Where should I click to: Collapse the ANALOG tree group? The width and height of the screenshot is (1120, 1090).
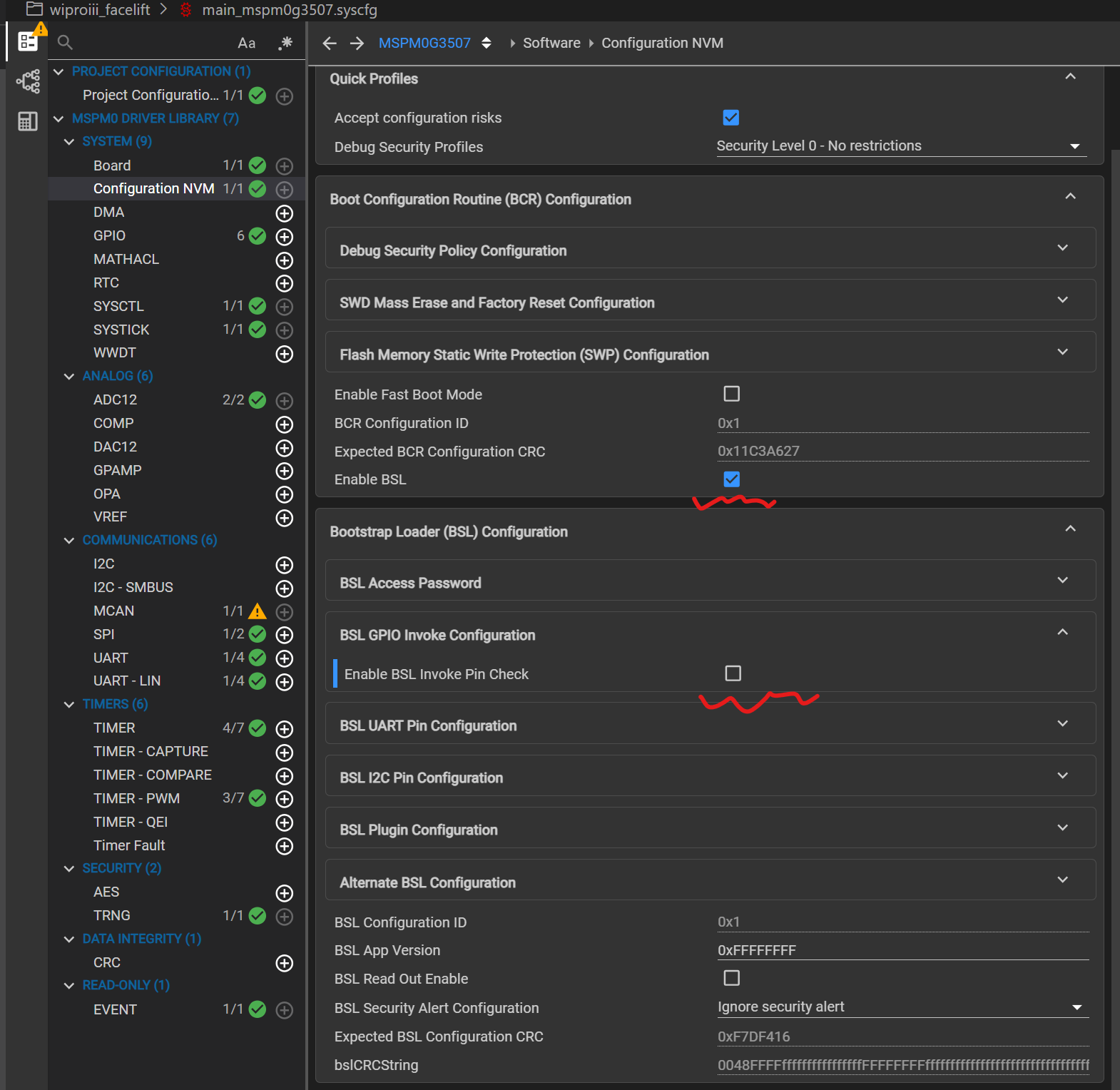(69, 377)
